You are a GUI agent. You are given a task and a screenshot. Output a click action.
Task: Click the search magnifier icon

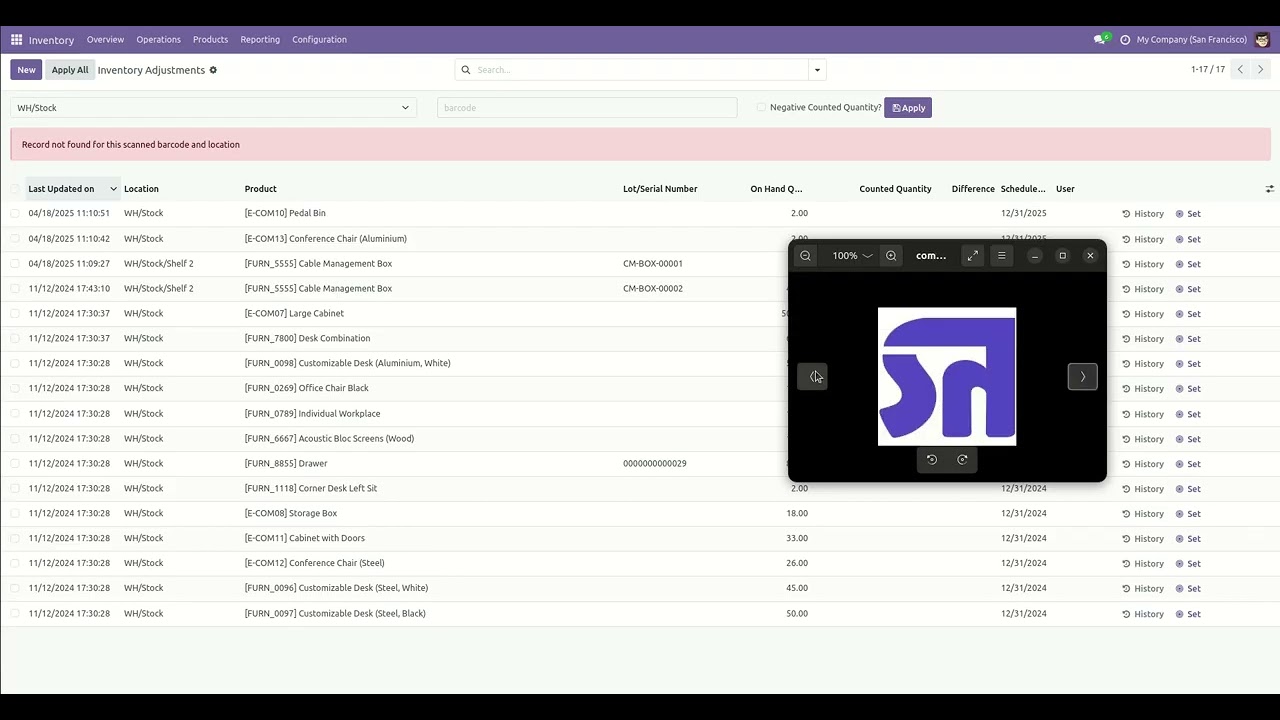pyautogui.click(x=466, y=70)
